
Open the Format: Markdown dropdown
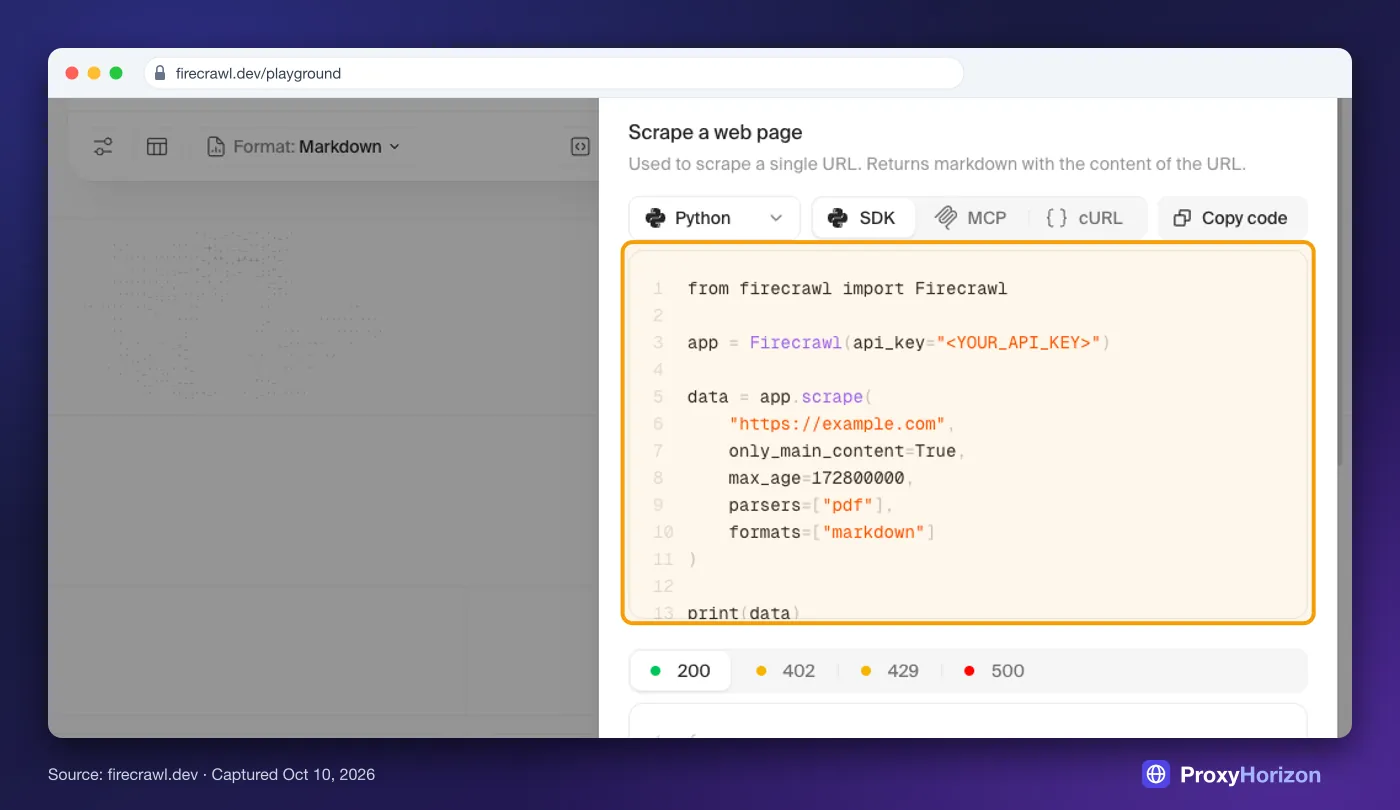pos(304,147)
